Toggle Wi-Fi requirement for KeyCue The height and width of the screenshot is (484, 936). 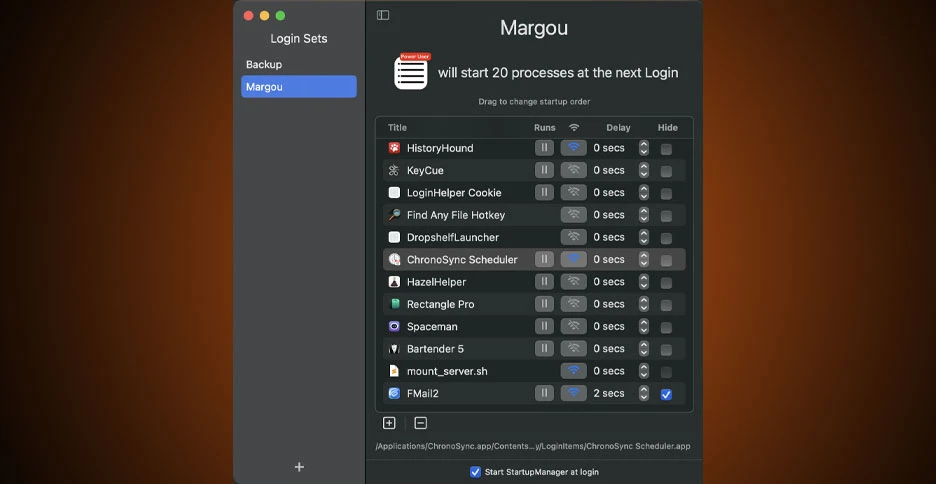(x=574, y=170)
